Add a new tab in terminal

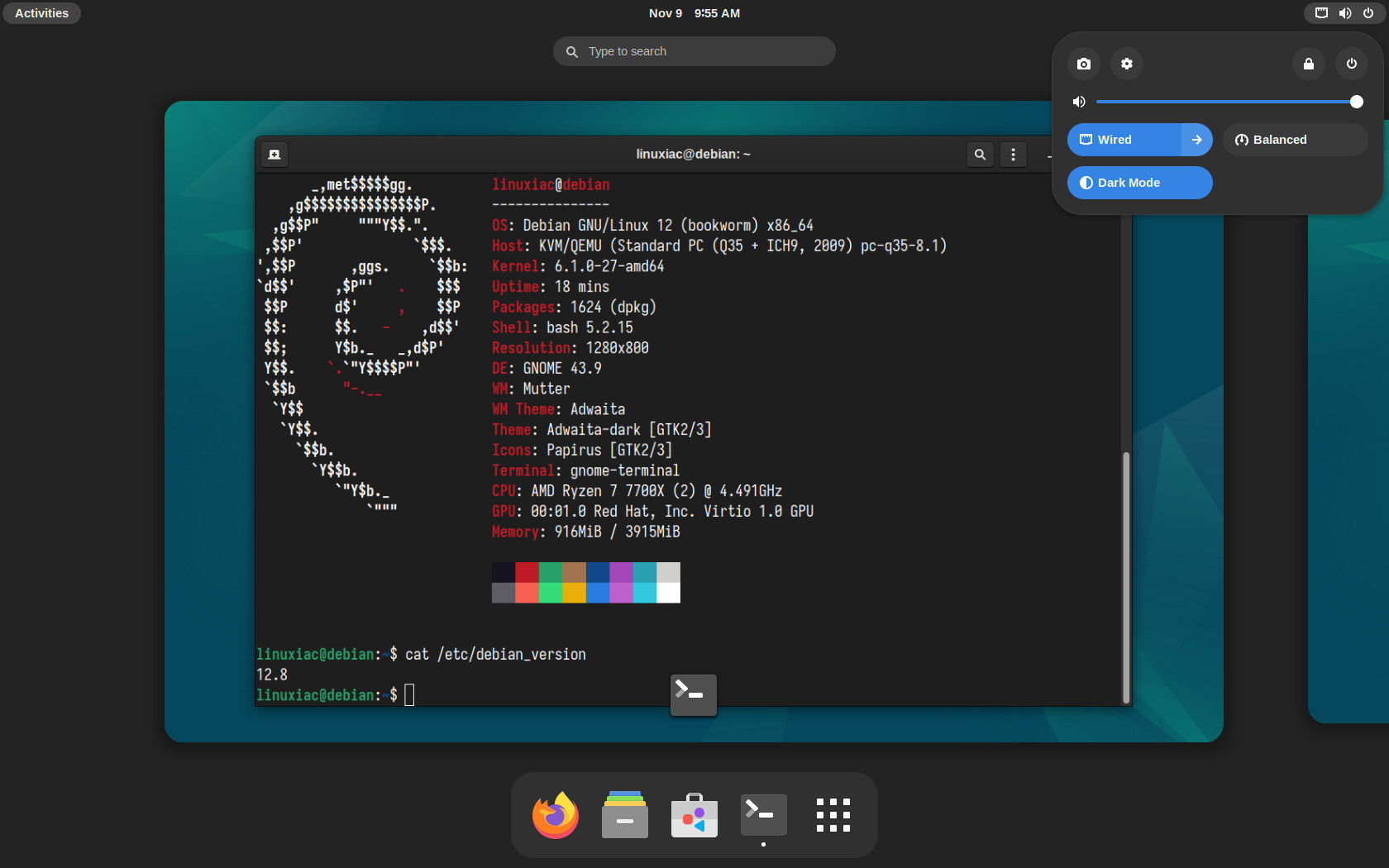[x=274, y=155]
